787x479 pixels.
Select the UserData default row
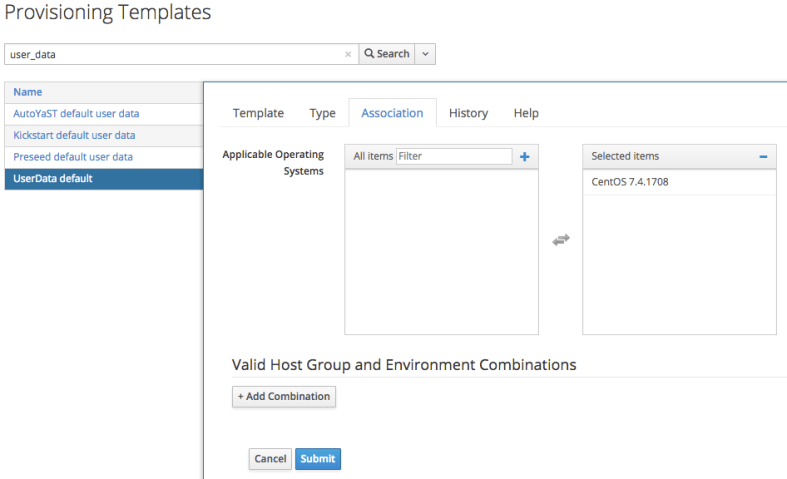53,179
